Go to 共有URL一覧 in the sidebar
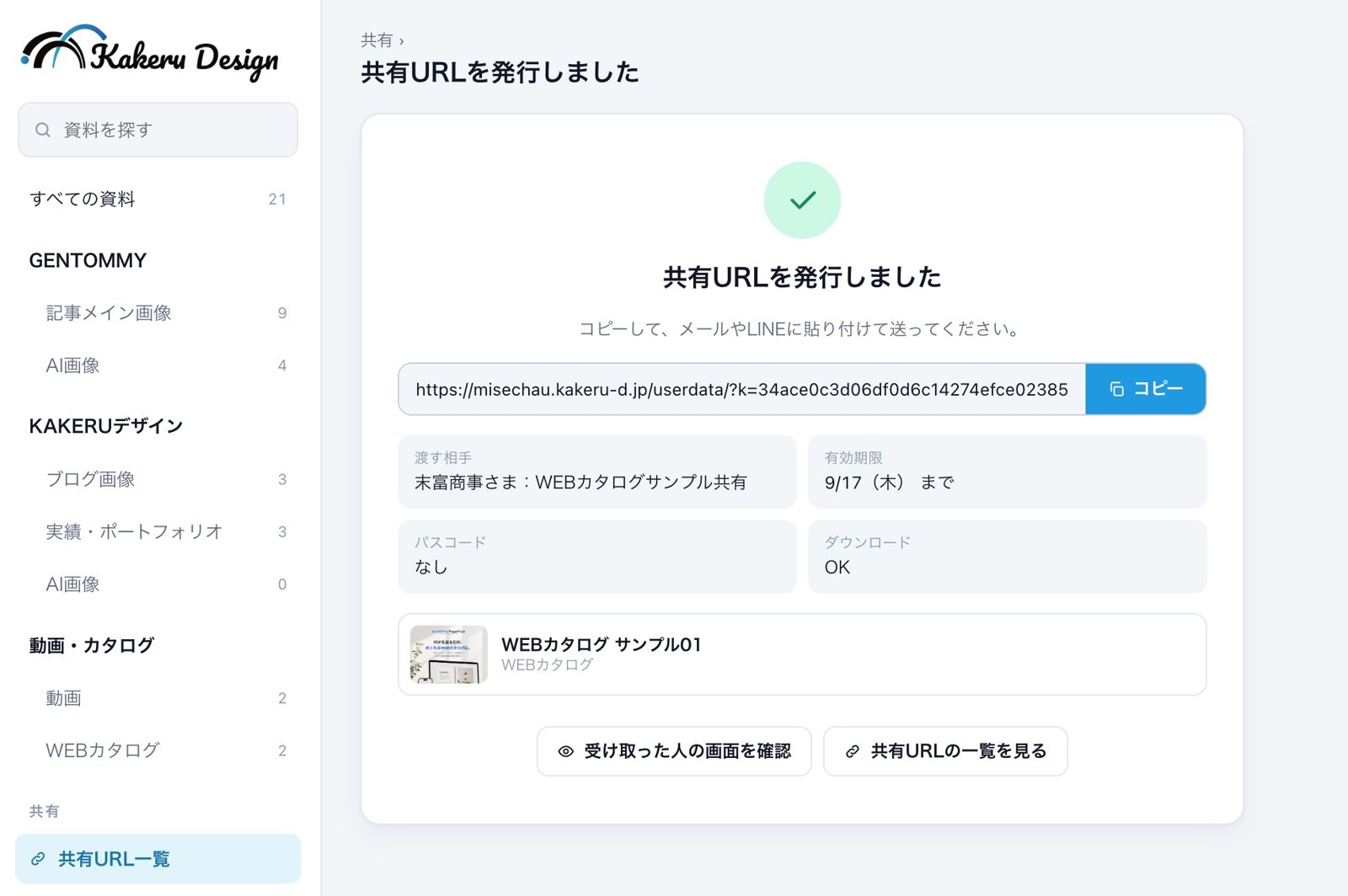1348x896 pixels. 158,859
